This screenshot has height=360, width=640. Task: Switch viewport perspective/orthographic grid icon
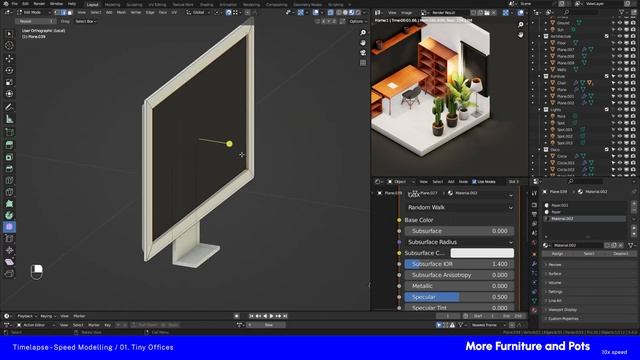click(363, 63)
